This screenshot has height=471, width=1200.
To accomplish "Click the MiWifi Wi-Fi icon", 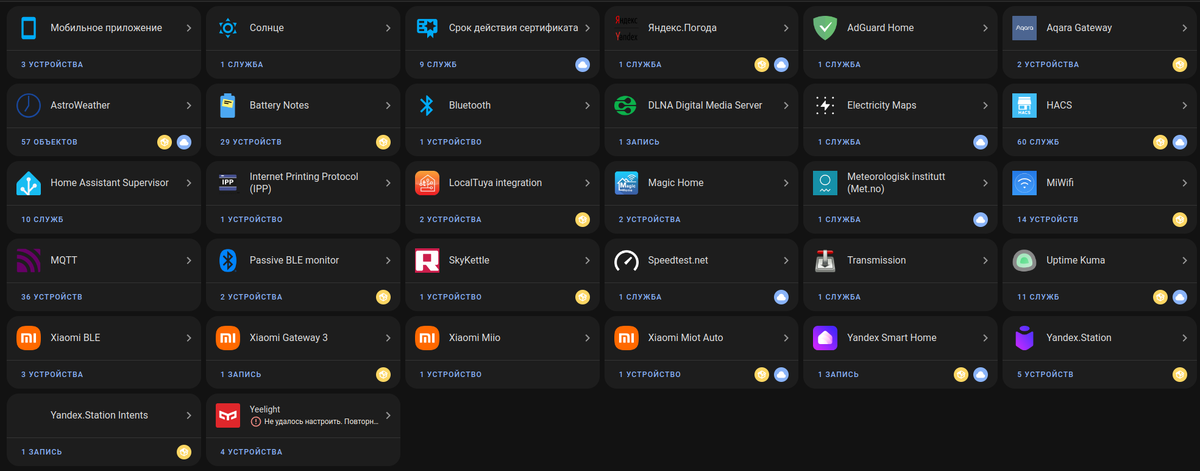I will pyautogui.click(x=1024, y=183).
